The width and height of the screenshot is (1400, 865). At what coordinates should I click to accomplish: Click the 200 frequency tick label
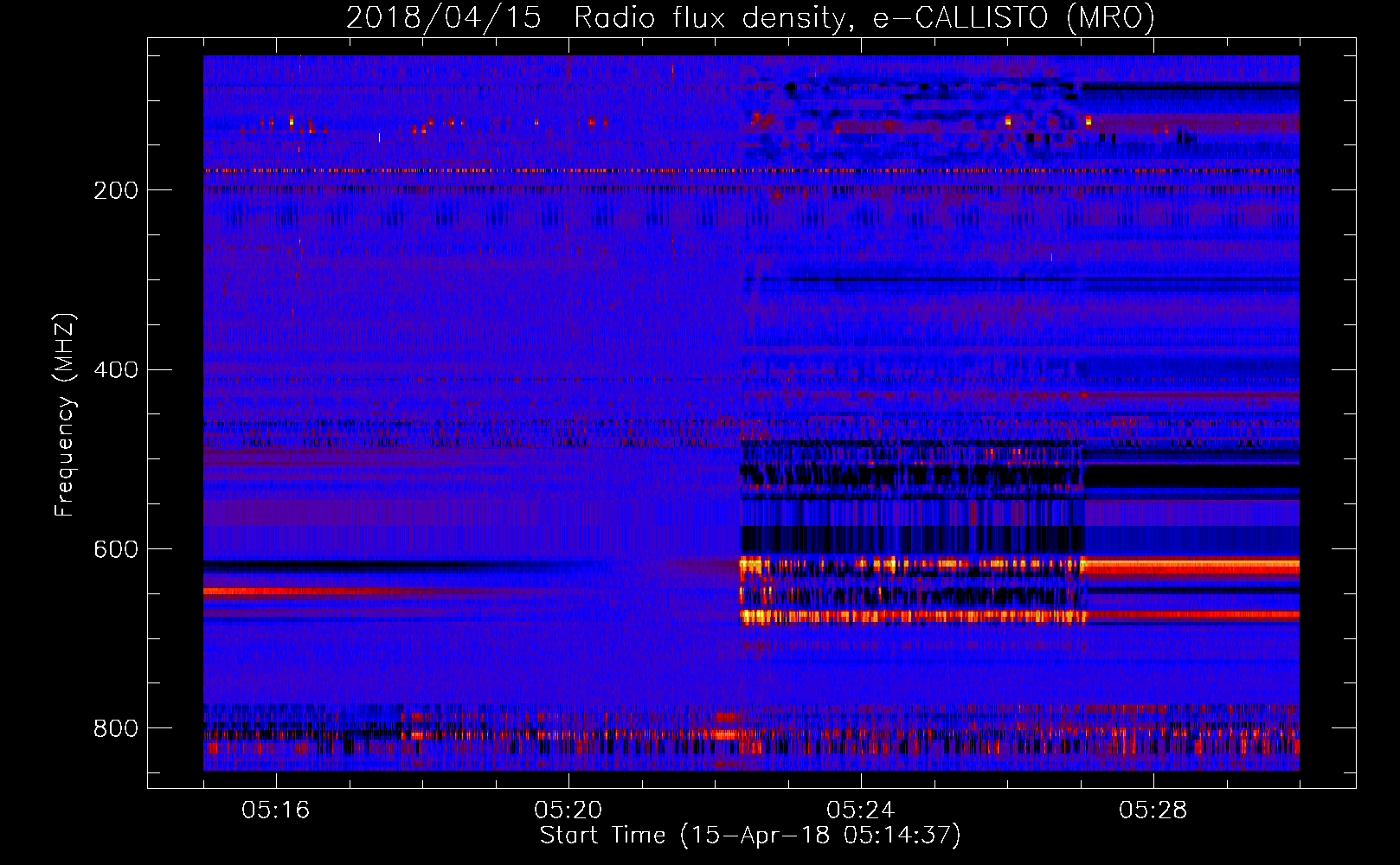[116, 190]
